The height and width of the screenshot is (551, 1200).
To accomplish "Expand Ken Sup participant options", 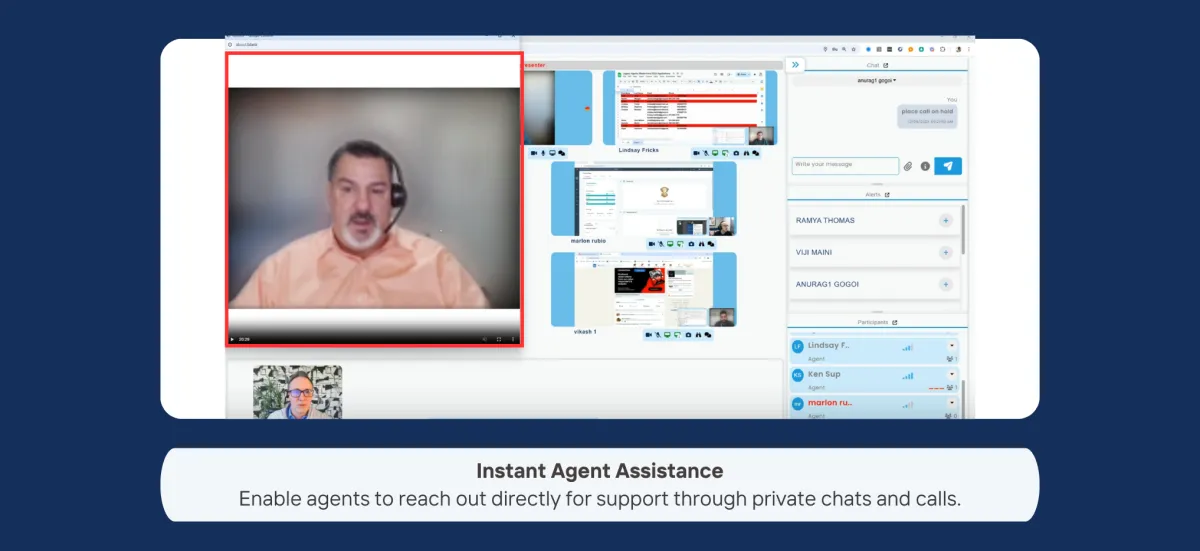I will tap(952, 374).
